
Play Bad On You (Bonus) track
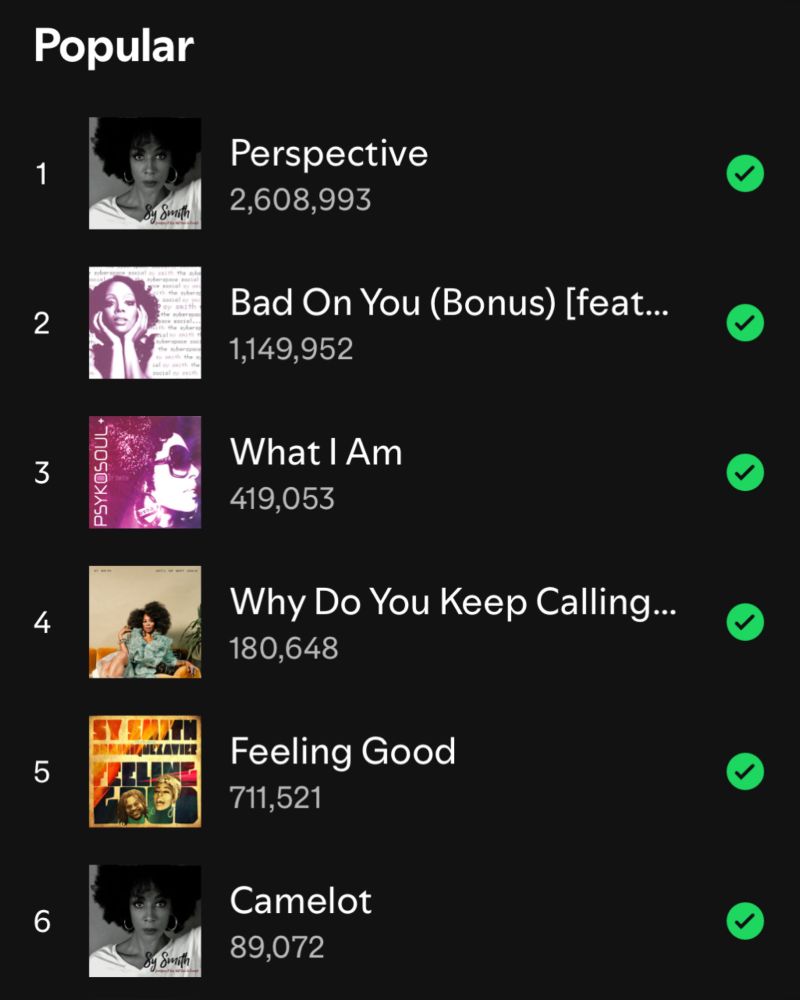[450, 303]
